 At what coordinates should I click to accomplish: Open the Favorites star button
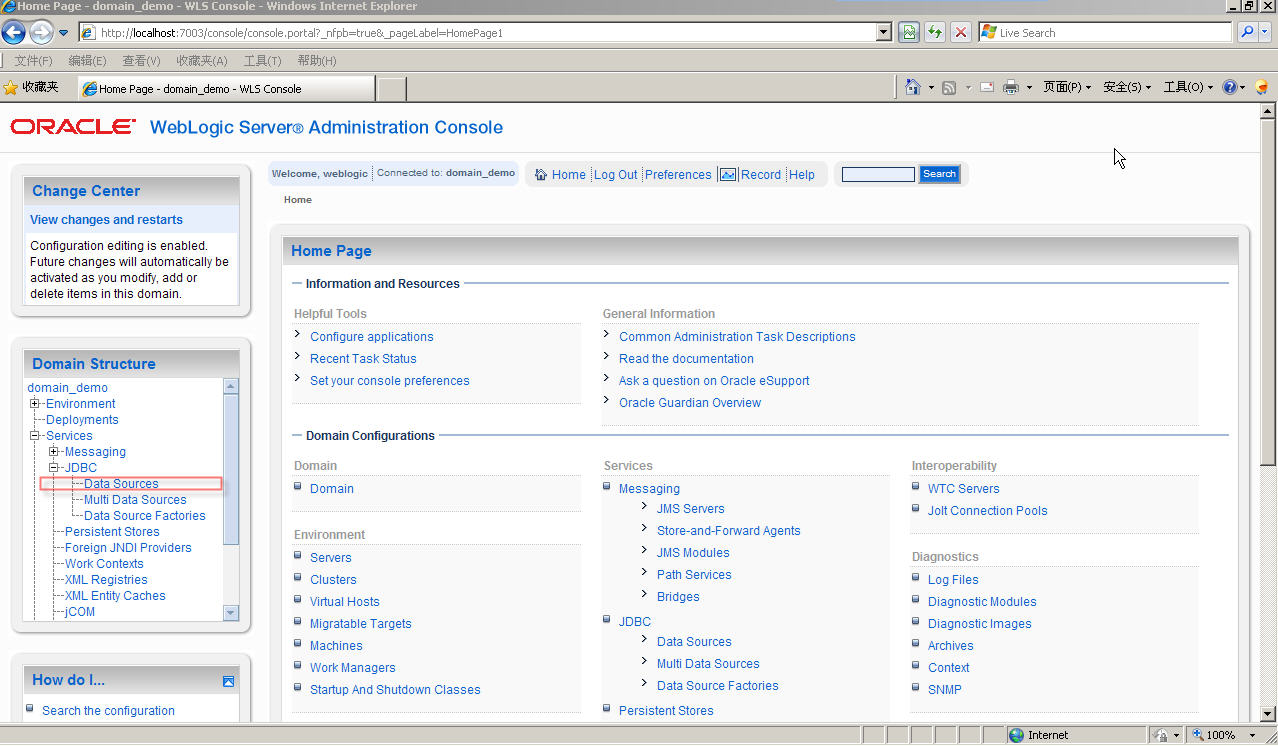pyautogui.click(x=31, y=87)
